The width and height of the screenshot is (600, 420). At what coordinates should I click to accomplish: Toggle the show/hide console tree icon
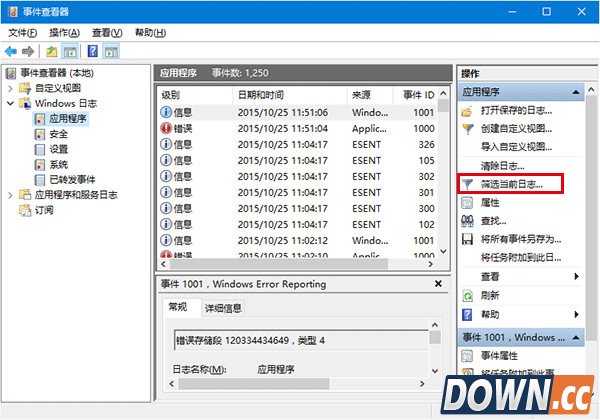point(70,51)
